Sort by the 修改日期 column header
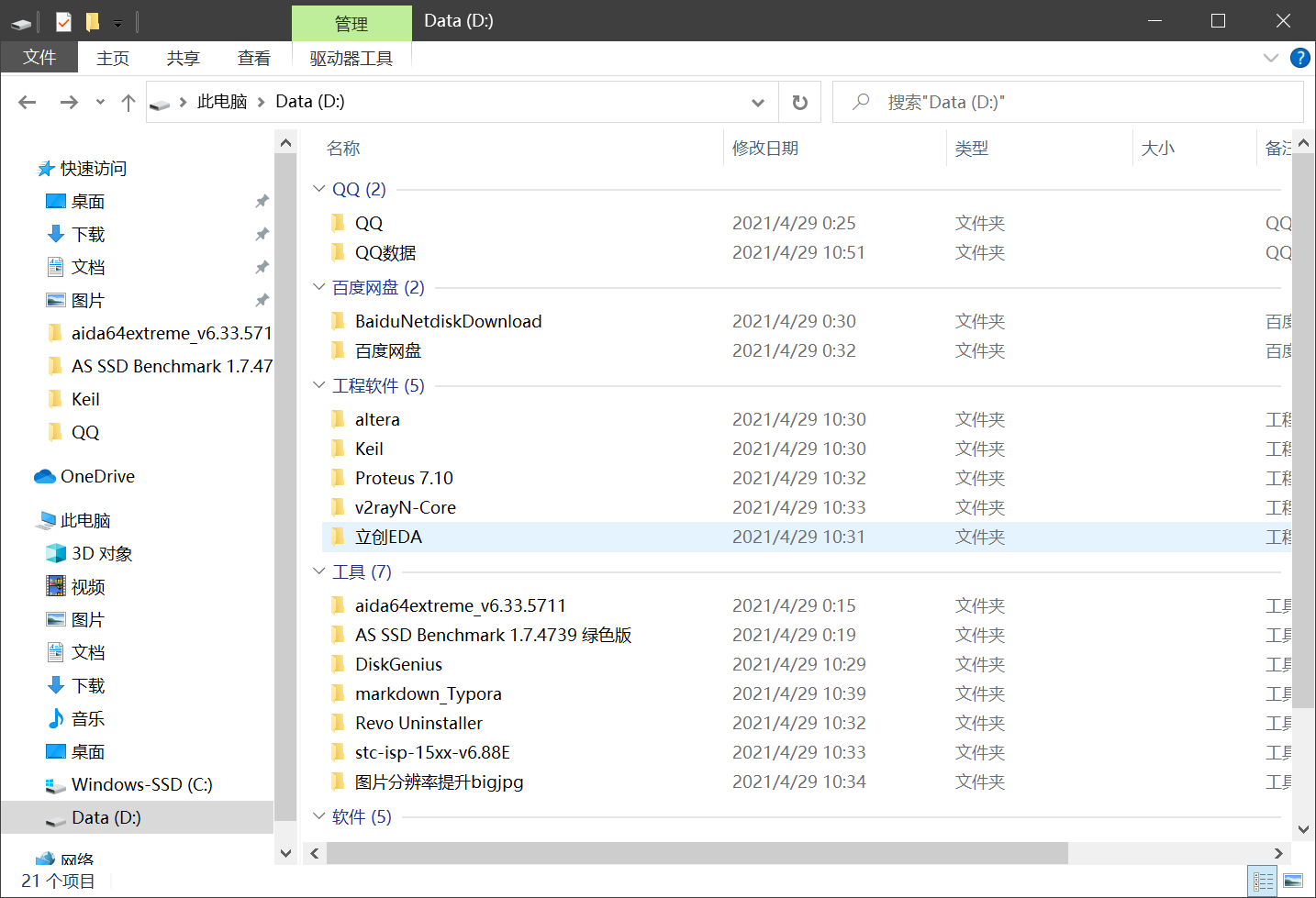The image size is (1316, 898). tap(765, 148)
